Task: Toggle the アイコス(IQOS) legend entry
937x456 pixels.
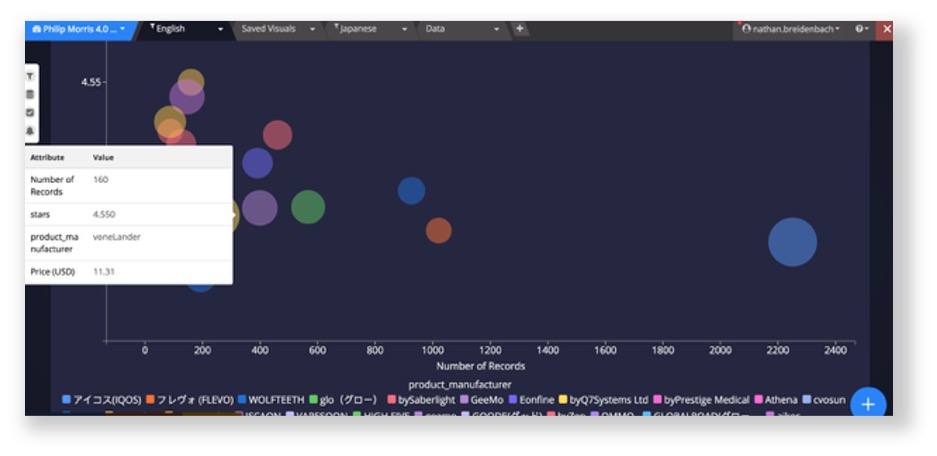Action: pos(102,400)
